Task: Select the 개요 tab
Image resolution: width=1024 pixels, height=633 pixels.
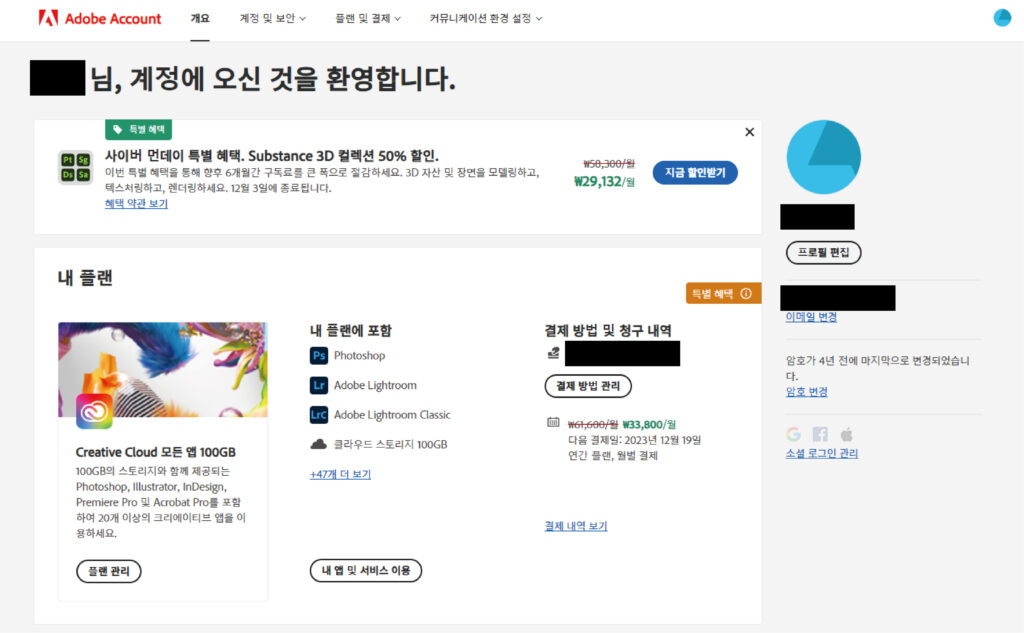Action: pyautogui.click(x=200, y=18)
